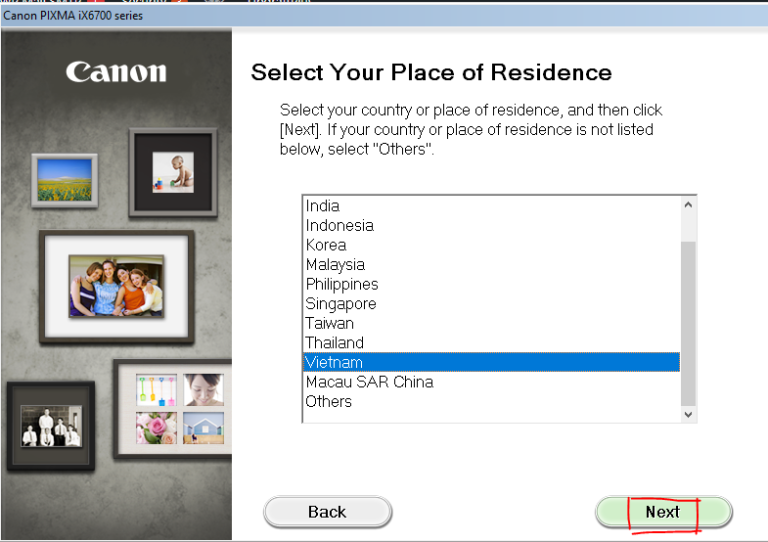Click the Canon logo
The height and width of the screenshot is (542, 768).
coord(116,72)
